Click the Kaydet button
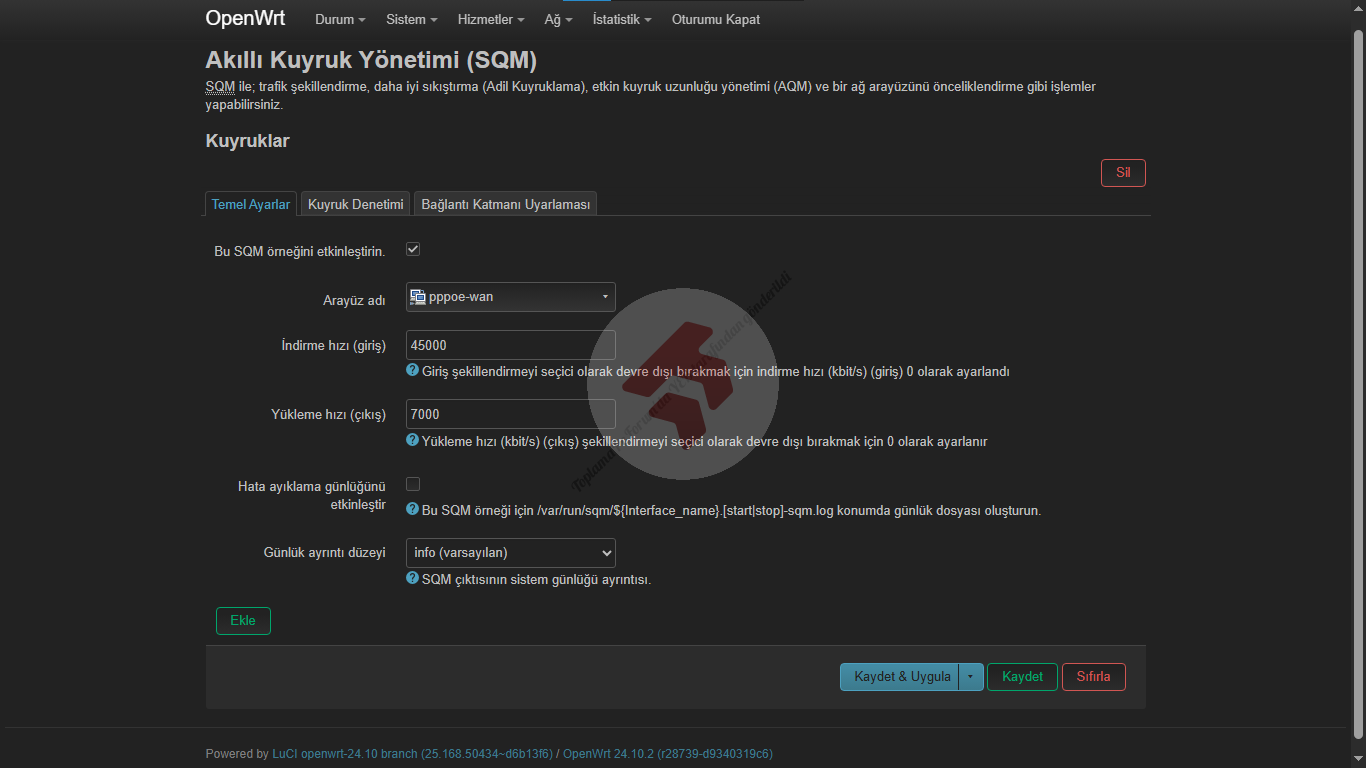Screen dimensions: 1366x768 pyautogui.click(x=1022, y=677)
